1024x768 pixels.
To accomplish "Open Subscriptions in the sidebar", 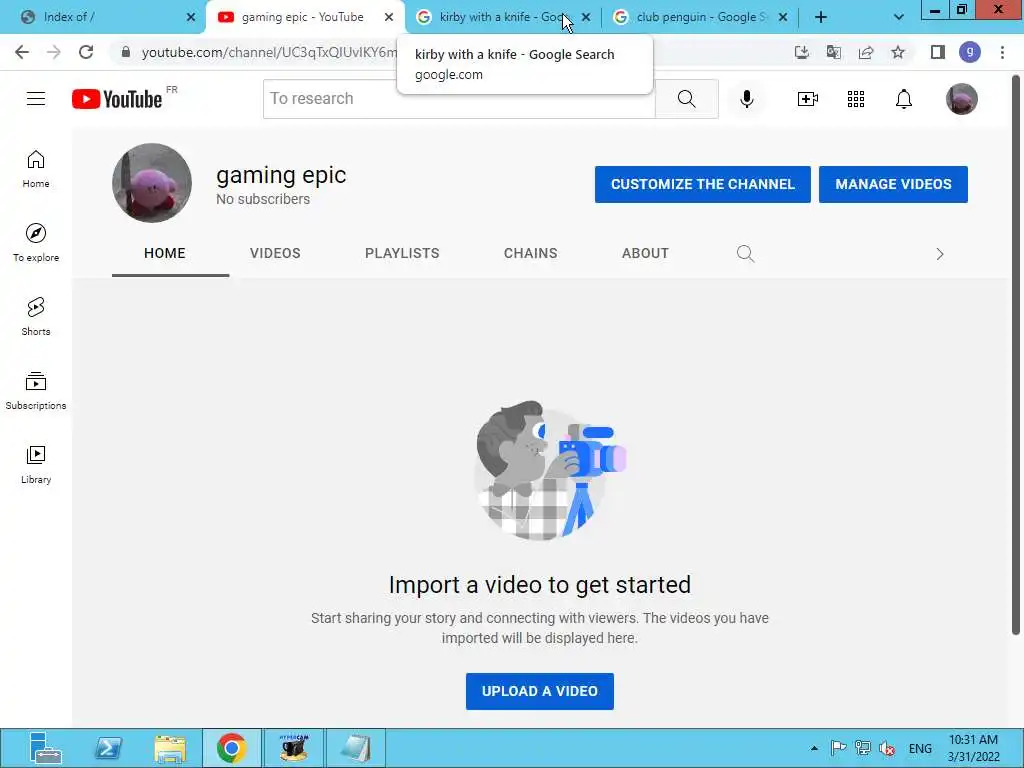I will (x=36, y=391).
